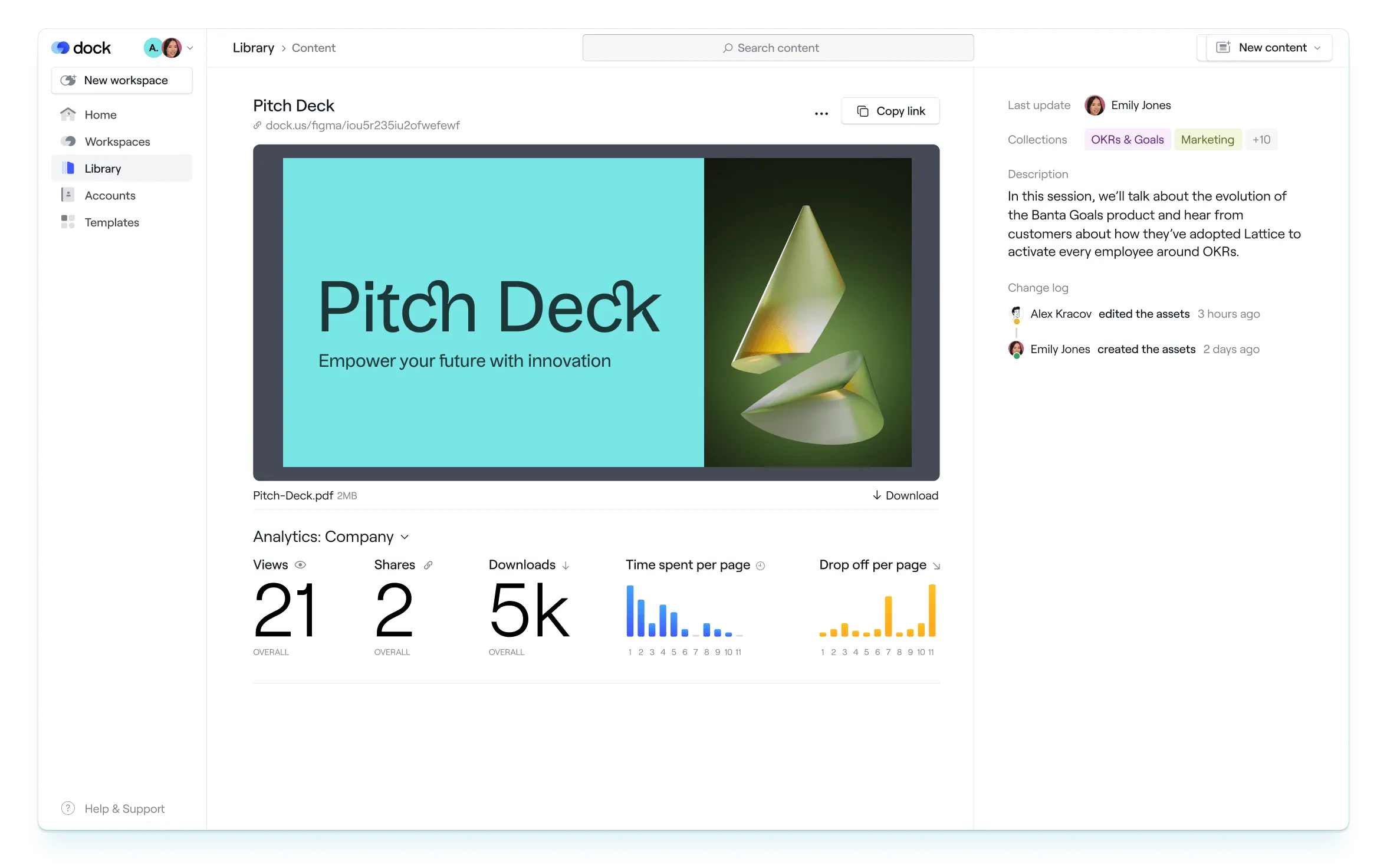Click the Search content field
Image resolution: width=1387 pixels, height=868 pixels.
click(778, 48)
